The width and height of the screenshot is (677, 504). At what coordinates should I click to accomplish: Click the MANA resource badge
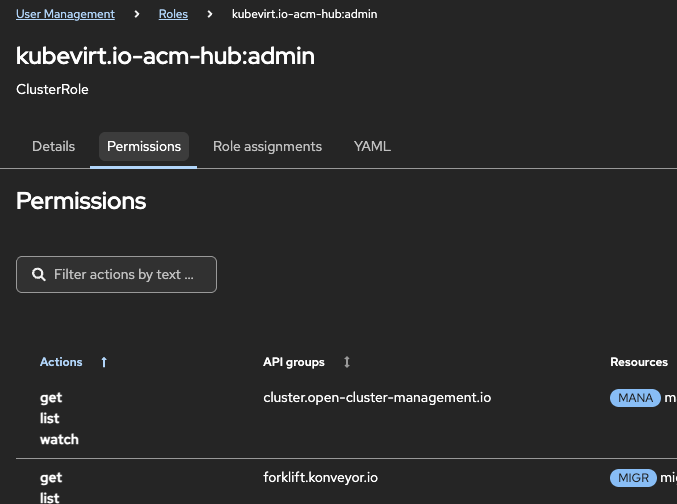635,398
